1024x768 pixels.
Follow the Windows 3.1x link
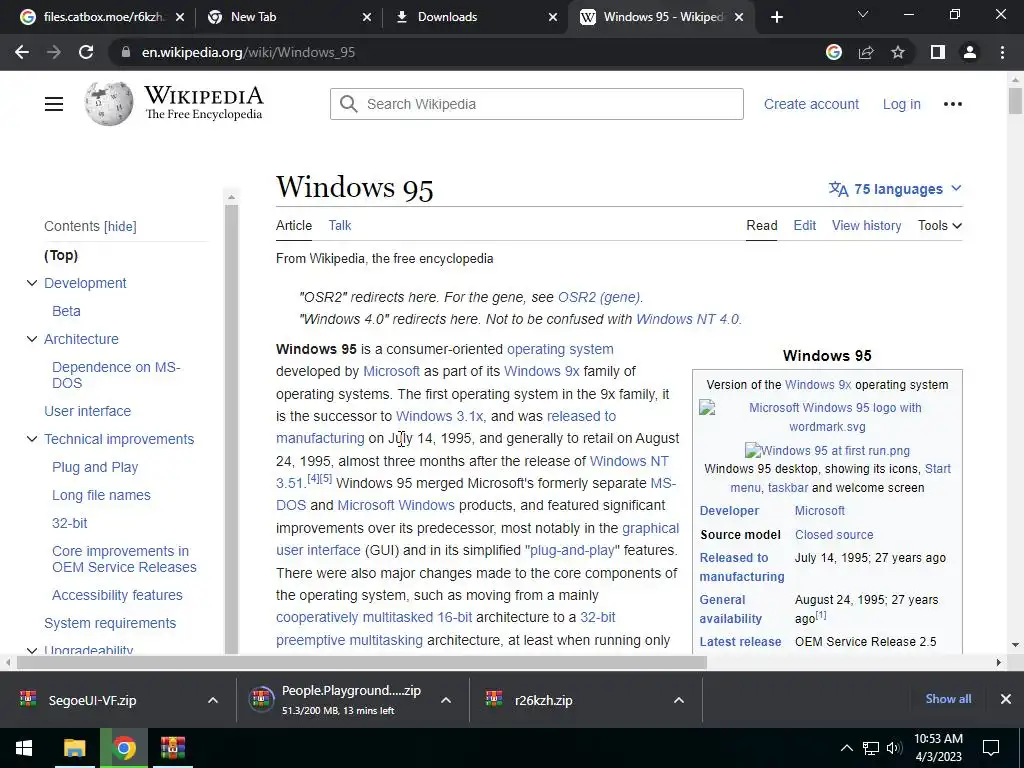(440, 416)
